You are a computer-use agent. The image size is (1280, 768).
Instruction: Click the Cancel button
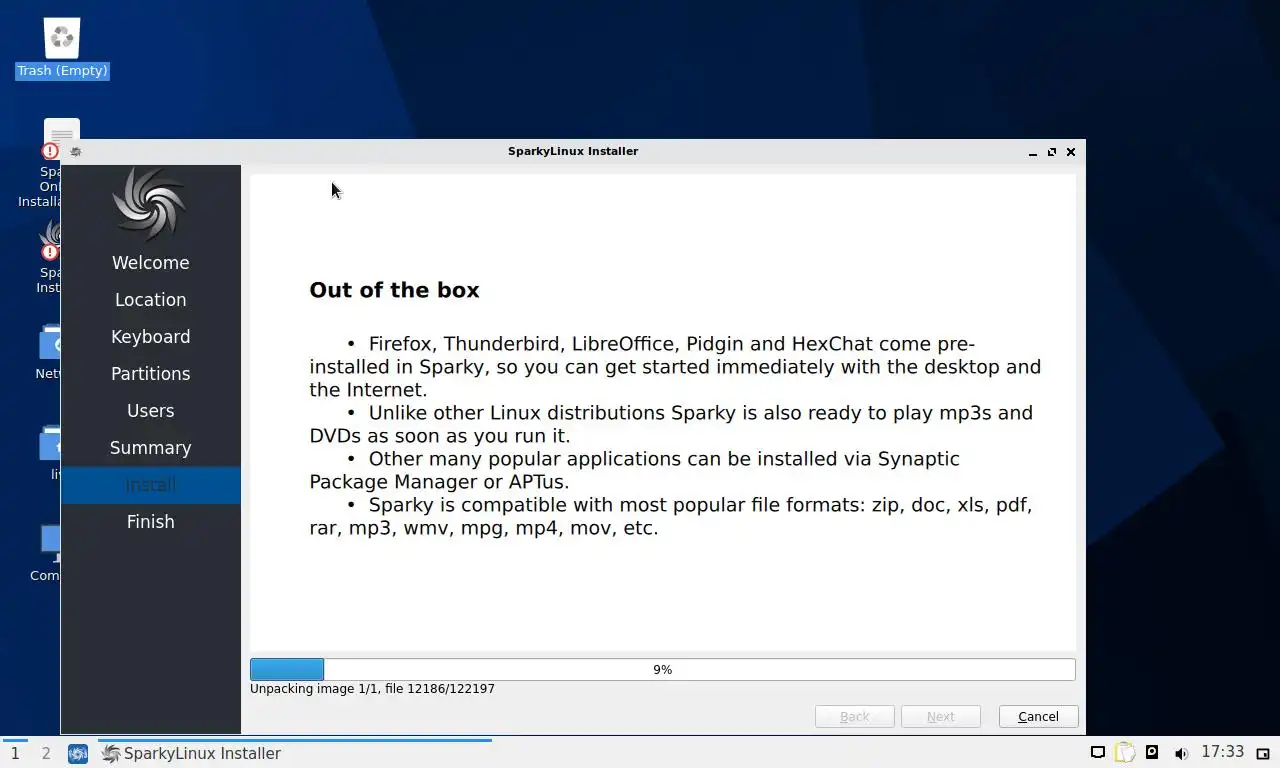[x=1038, y=716]
